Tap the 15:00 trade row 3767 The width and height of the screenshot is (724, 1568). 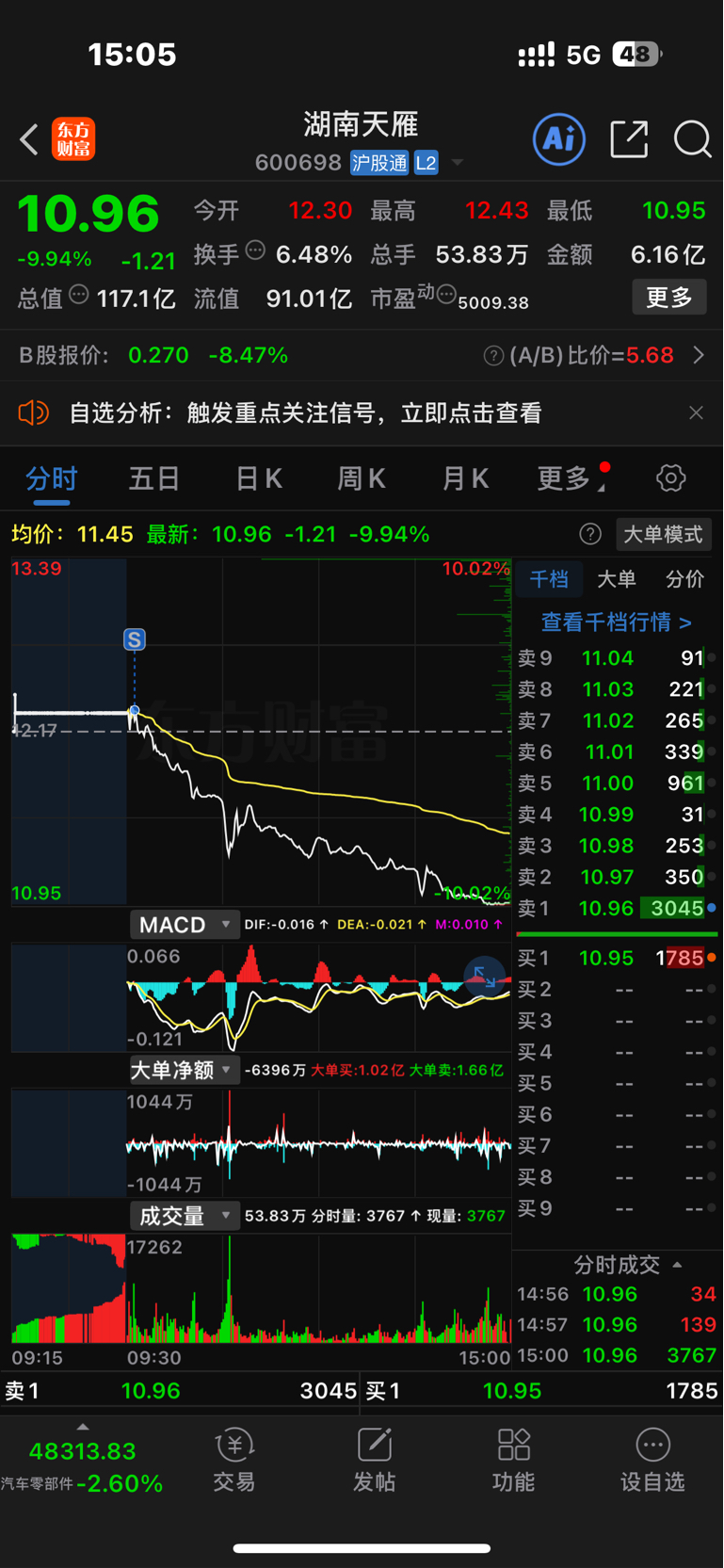[x=617, y=1355]
